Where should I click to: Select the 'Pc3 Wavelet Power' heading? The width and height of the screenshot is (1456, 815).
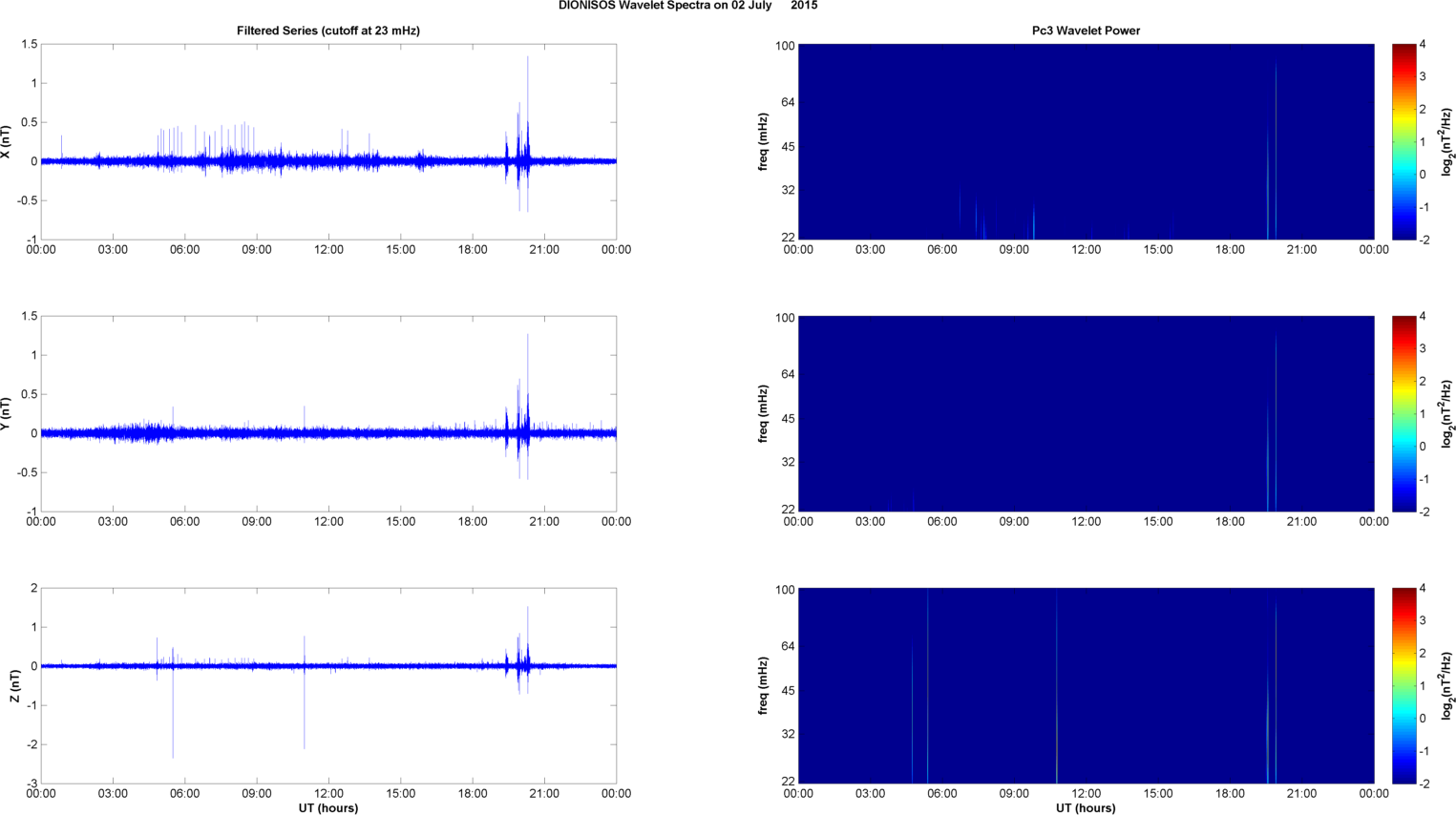[x=1086, y=31]
